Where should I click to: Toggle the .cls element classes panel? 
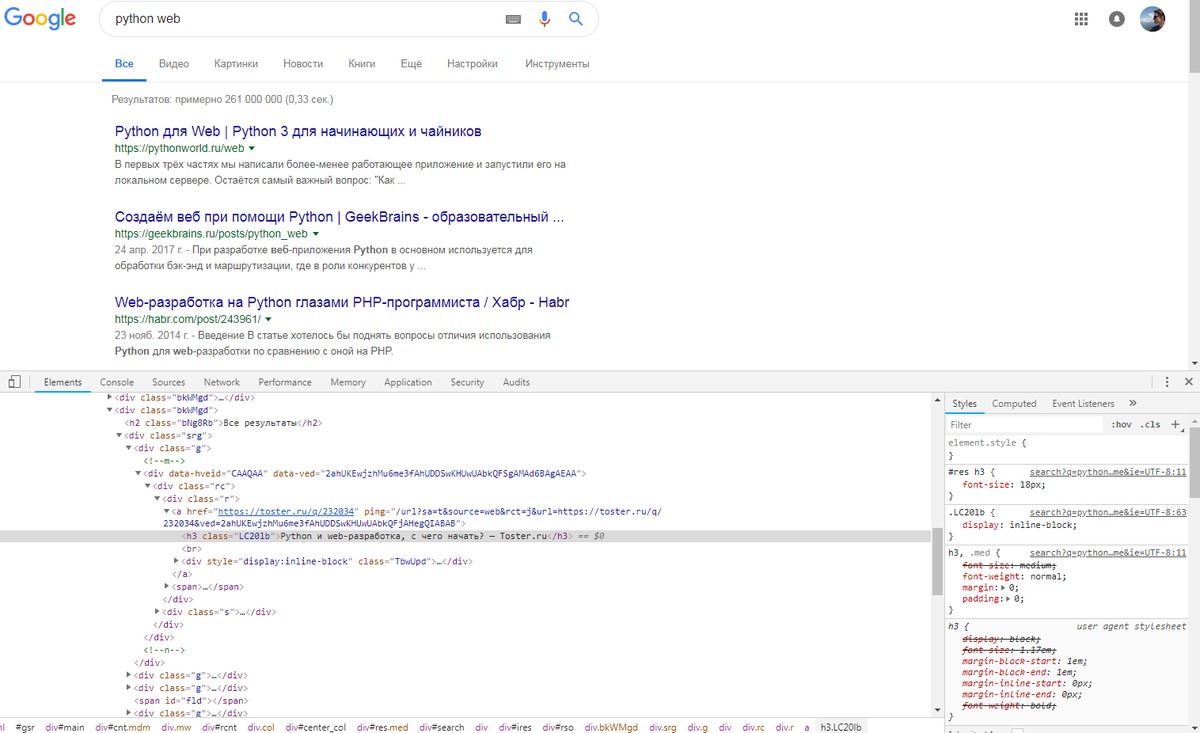[1150, 425]
